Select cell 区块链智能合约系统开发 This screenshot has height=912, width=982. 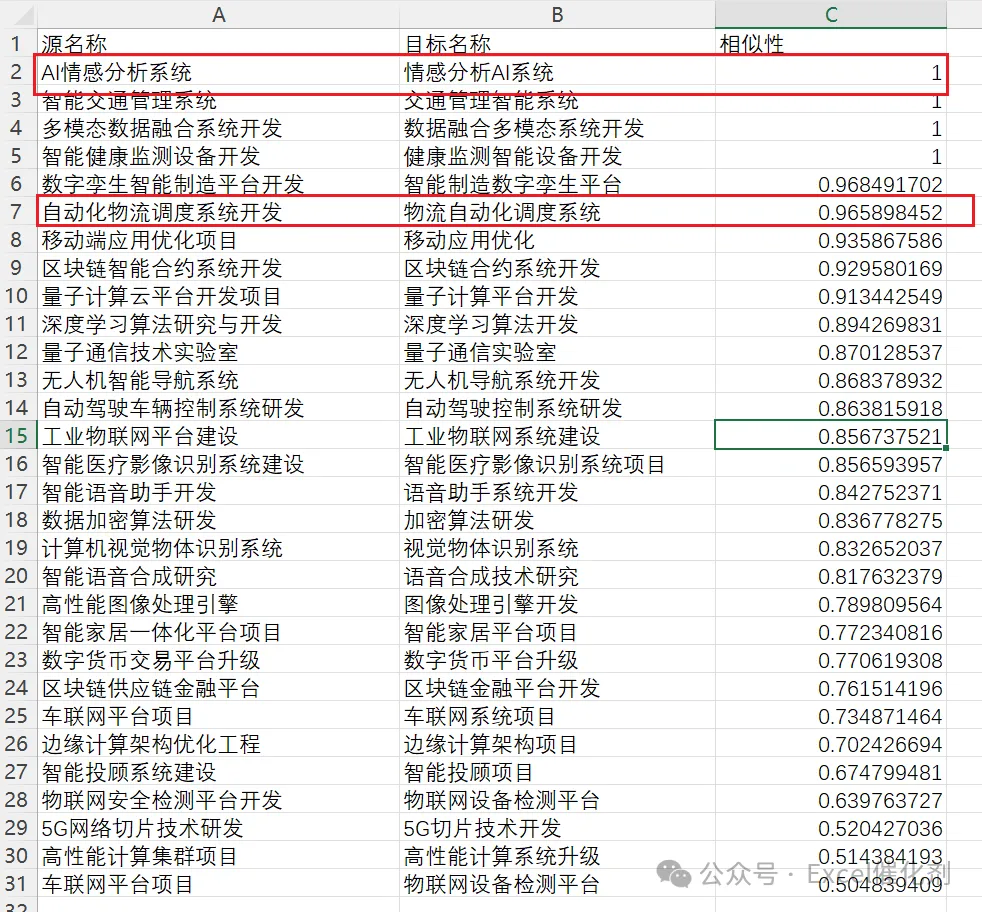point(219,268)
